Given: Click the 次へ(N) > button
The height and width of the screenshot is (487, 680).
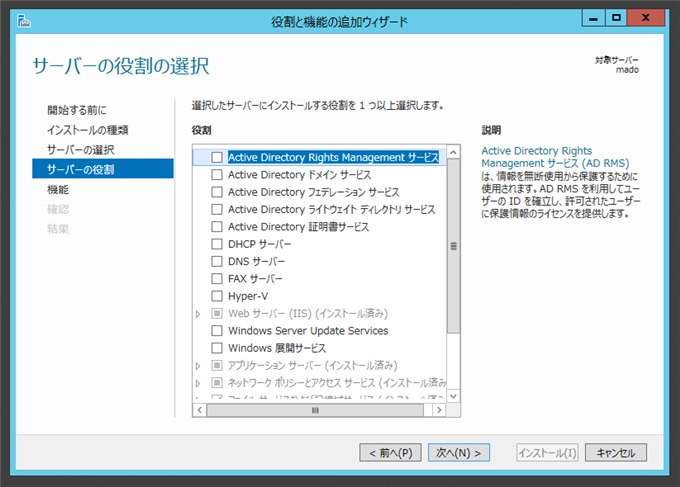Looking at the screenshot, I should click(459, 453).
